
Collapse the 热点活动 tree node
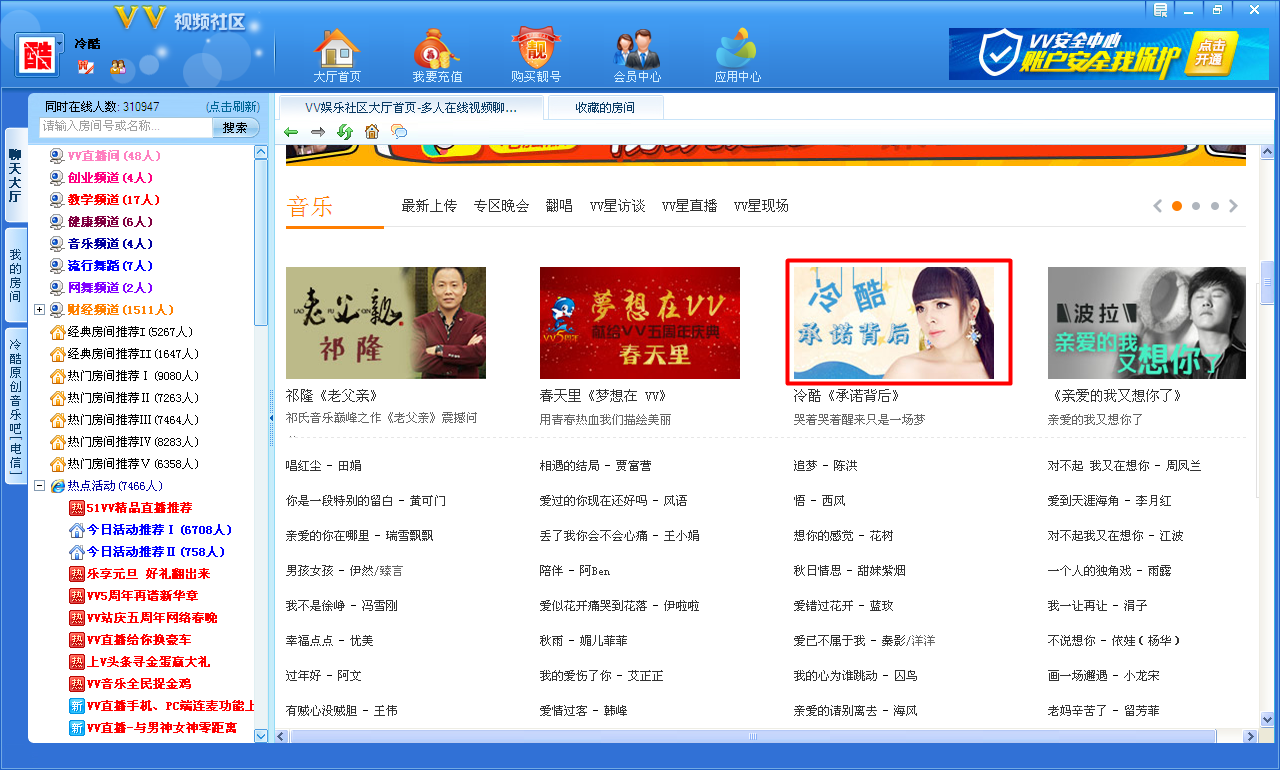pyautogui.click(x=40, y=486)
